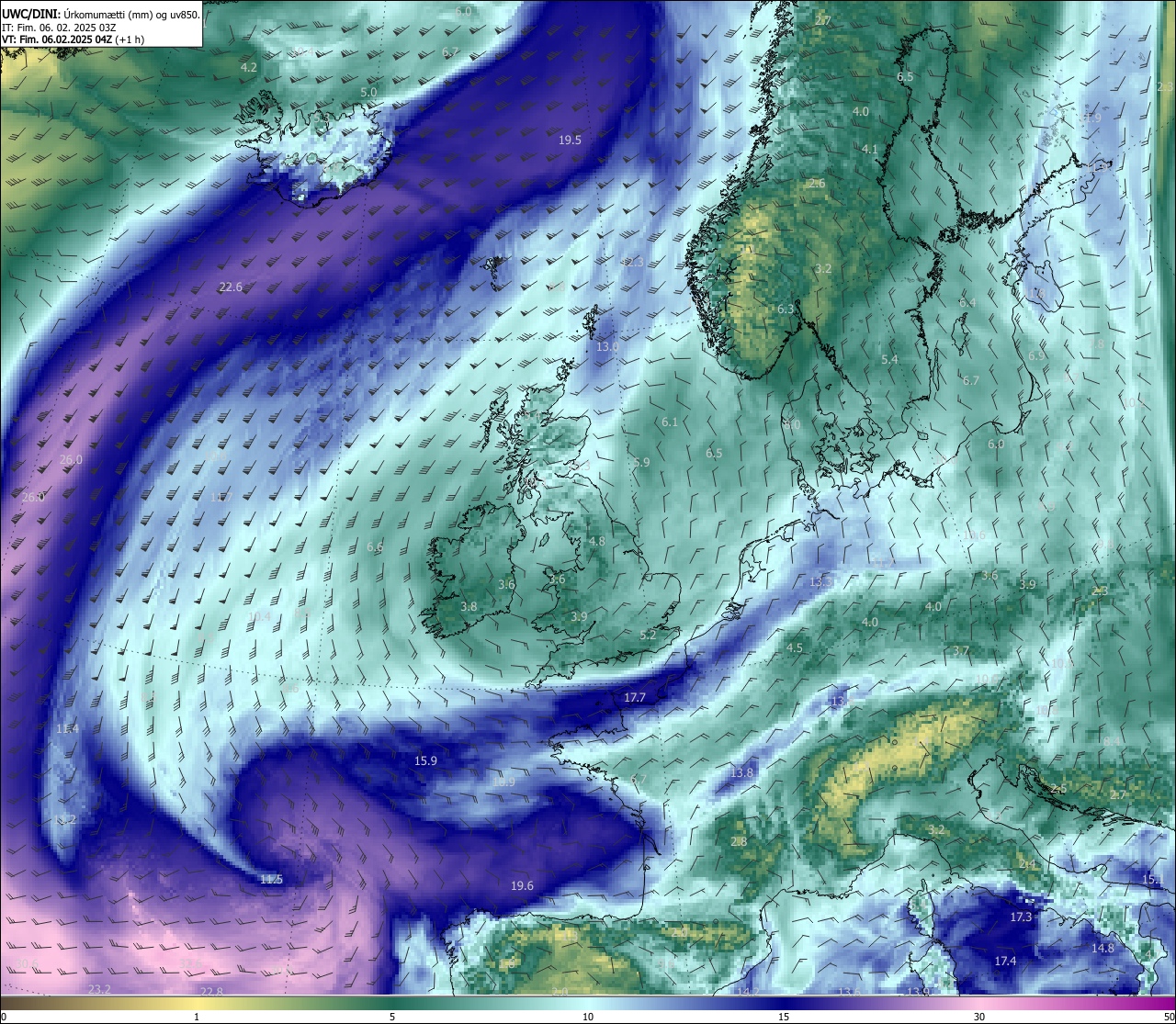Click the 5.4 value over southwest Sweden

pyautogui.click(x=889, y=359)
